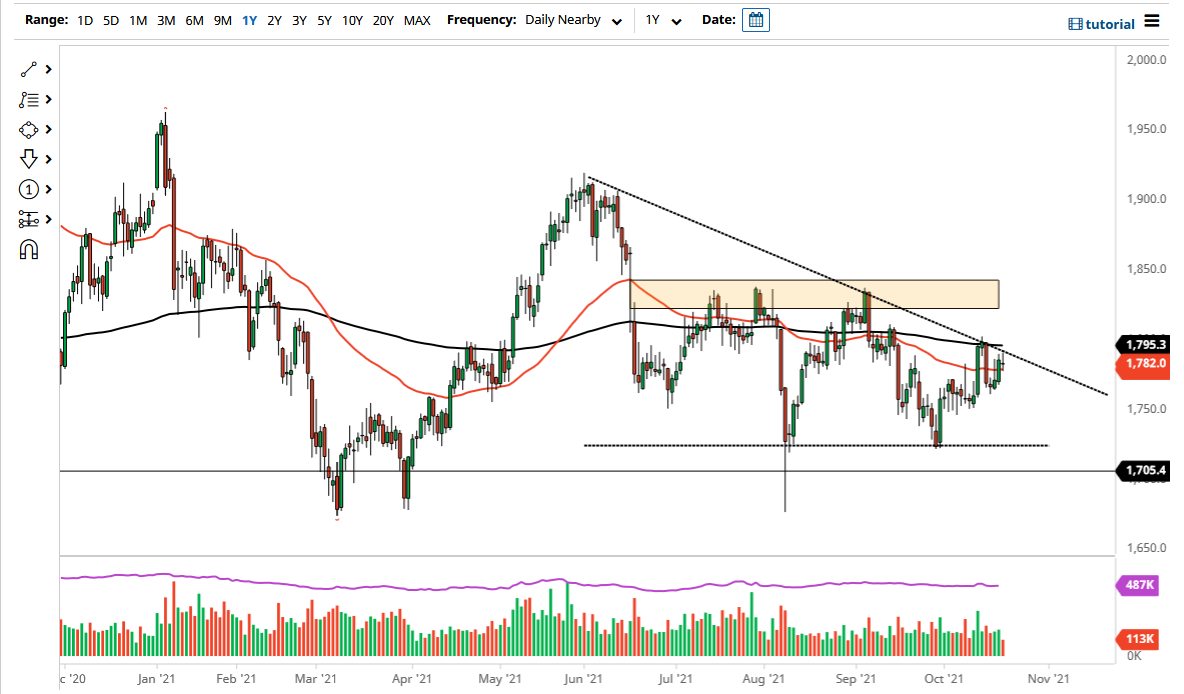Set range to 6M

pos(194,20)
